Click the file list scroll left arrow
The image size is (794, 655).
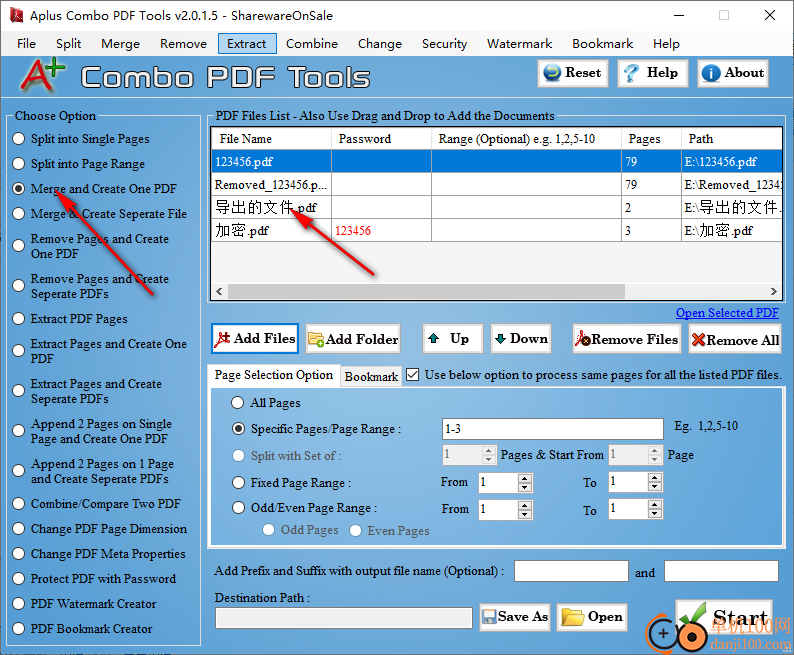pyautogui.click(x=219, y=291)
